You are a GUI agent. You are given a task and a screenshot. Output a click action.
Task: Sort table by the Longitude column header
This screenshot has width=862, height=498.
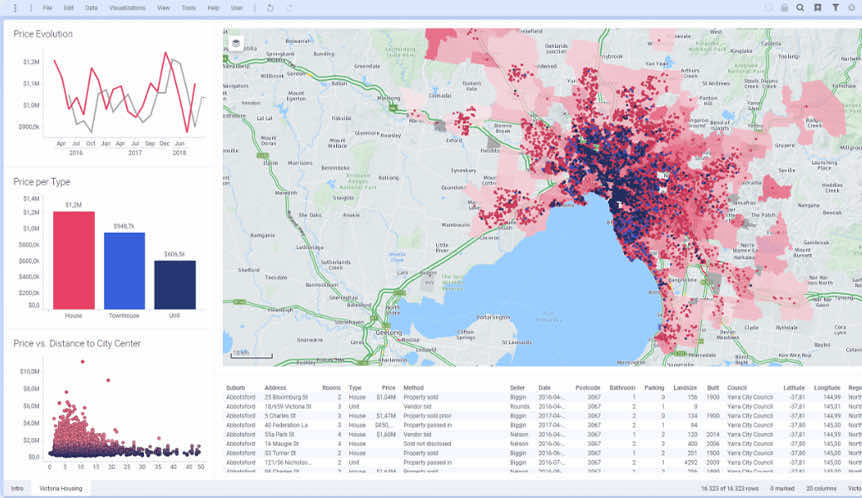click(x=827, y=388)
